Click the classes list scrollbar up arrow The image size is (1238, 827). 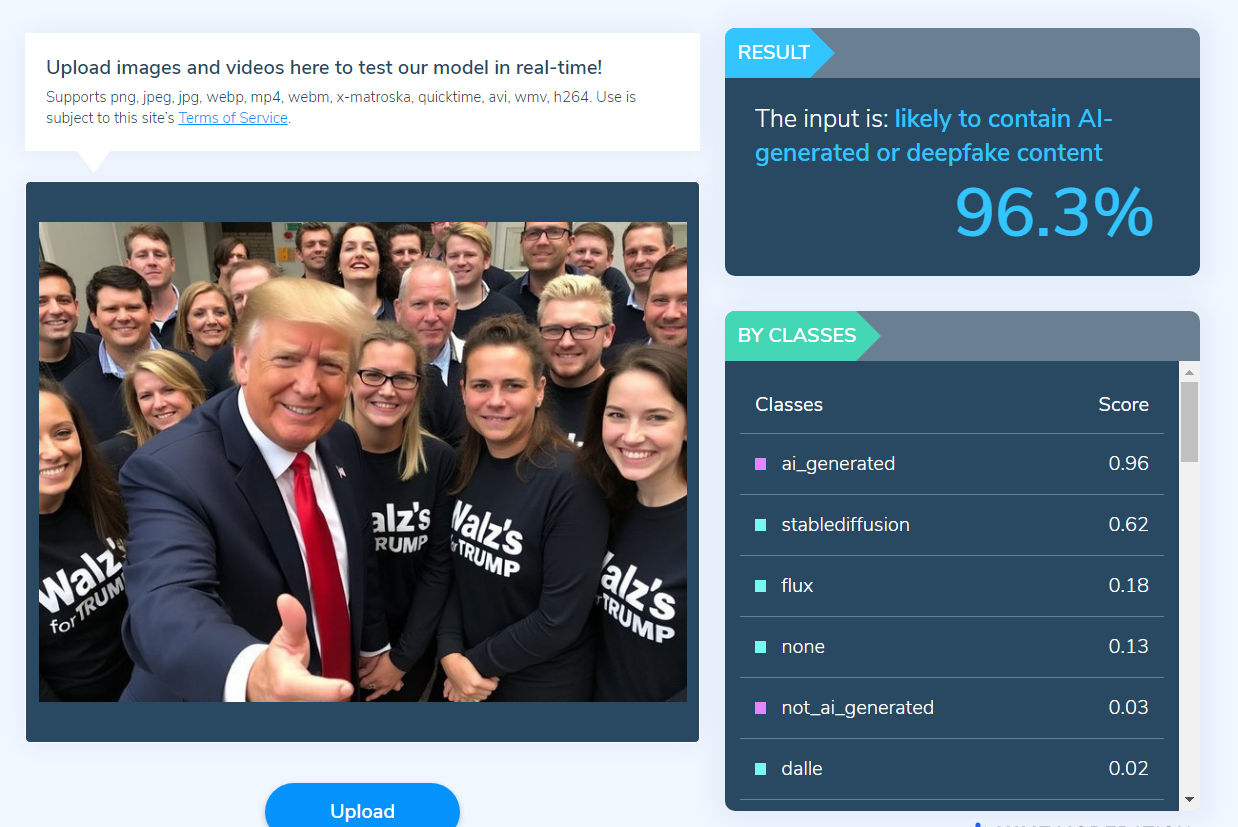click(1189, 372)
